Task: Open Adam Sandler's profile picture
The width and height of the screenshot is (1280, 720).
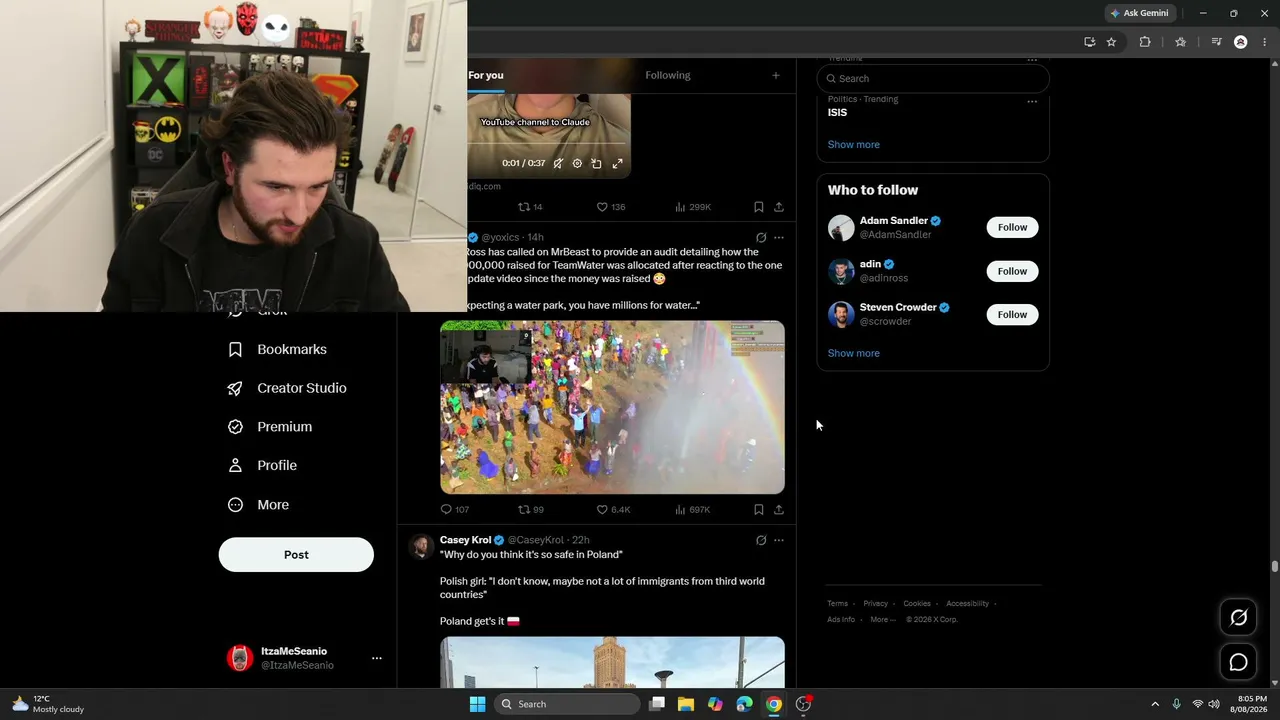Action: click(x=841, y=228)
